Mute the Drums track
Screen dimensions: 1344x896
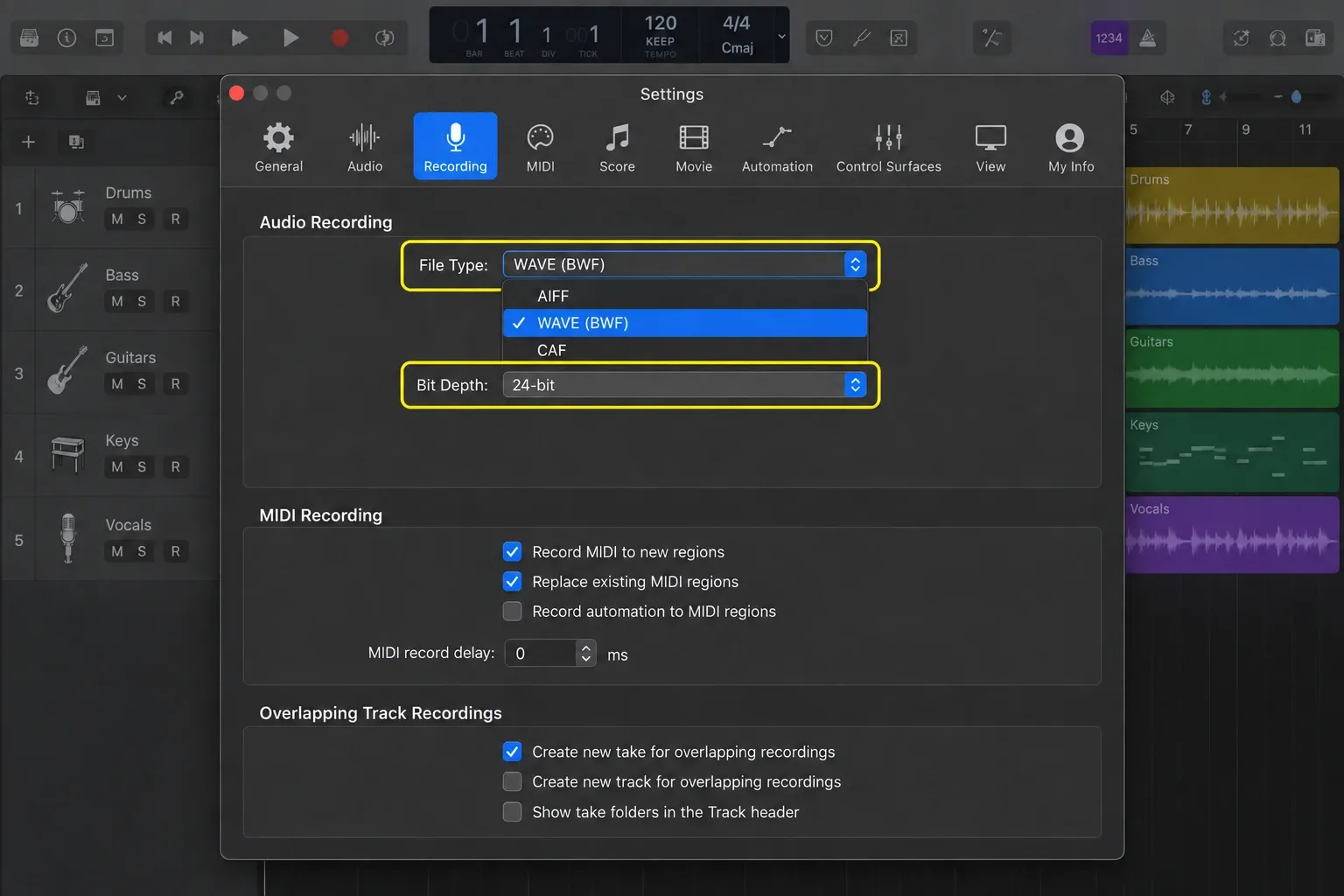pos(117,219)
